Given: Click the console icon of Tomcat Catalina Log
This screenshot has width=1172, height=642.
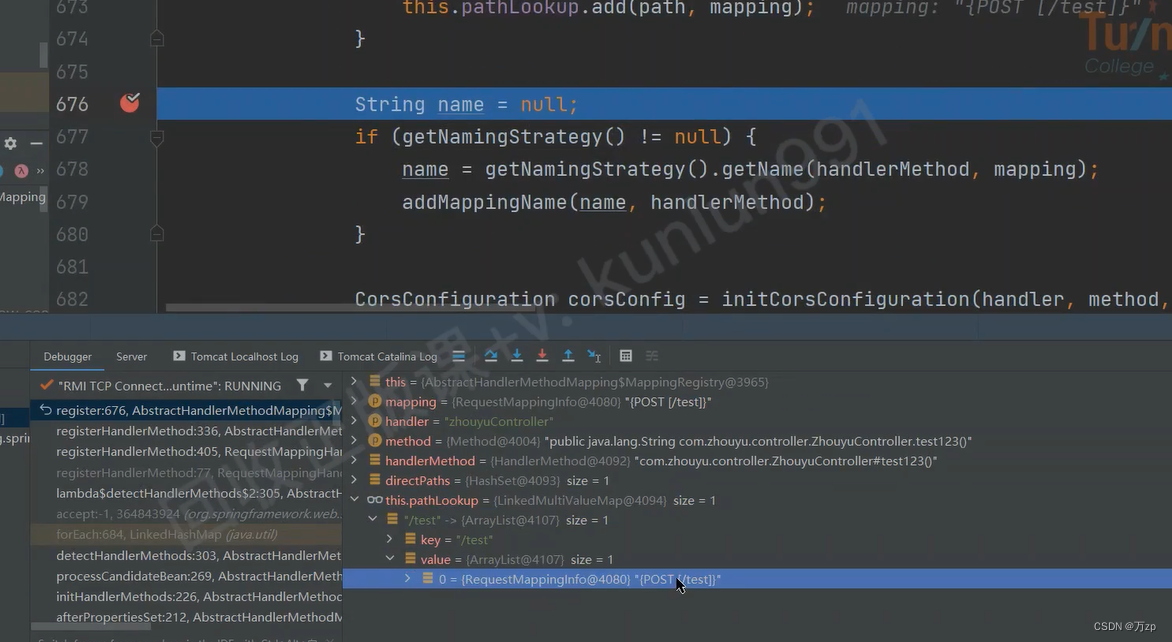Looking at the screenshot, I should pos(326,357).
